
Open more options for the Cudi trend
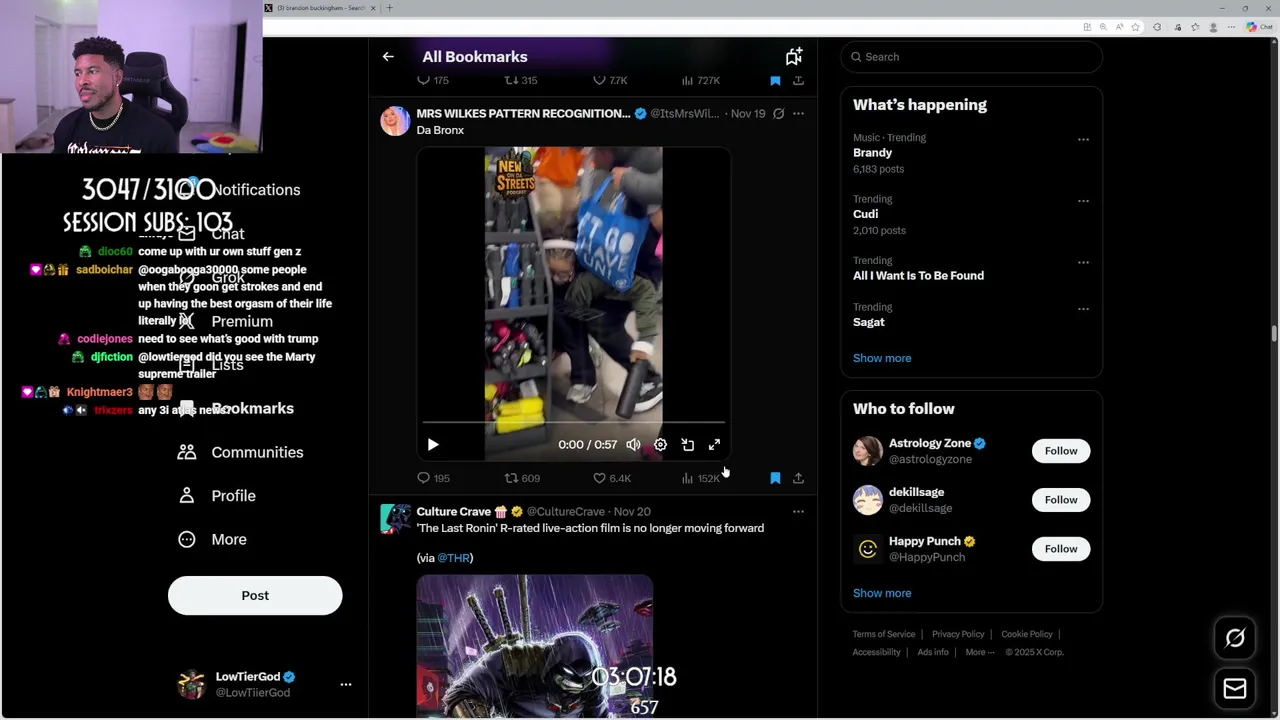tap(1083, 200)
